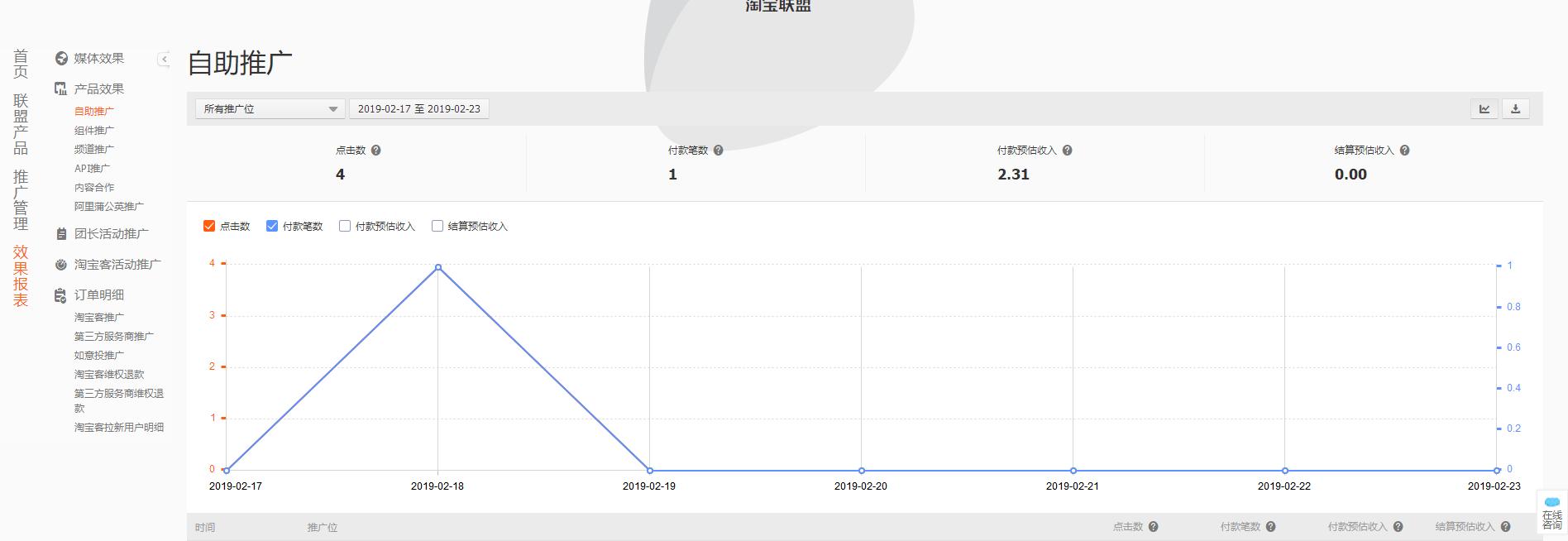The image size is (1568, 541).
Task: Go to 联盟产品 in main navigation
Action: (21, 125)
